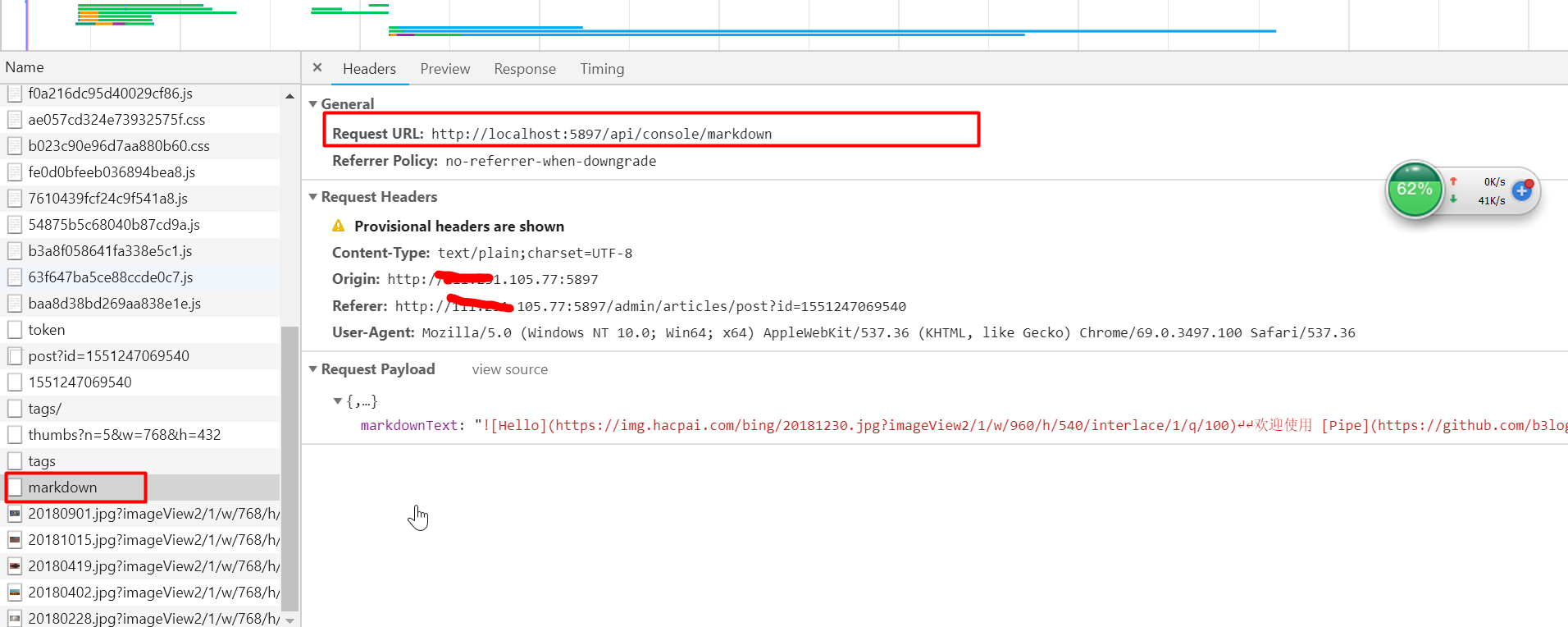Collapse the payload JSON object arrow
This screenshot has width=1568, height=627.
tap(337, 401)
